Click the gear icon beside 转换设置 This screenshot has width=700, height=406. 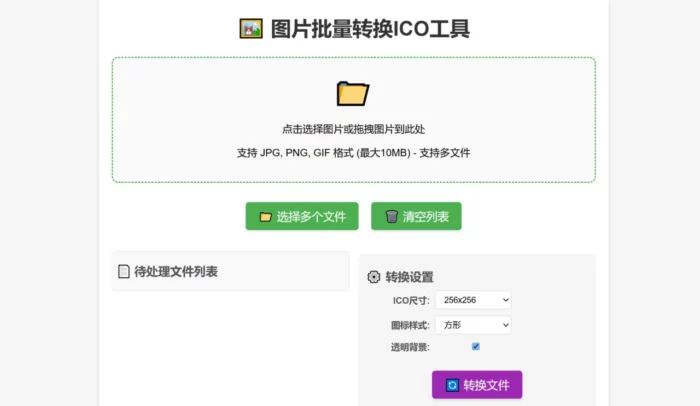coord(374,277)
